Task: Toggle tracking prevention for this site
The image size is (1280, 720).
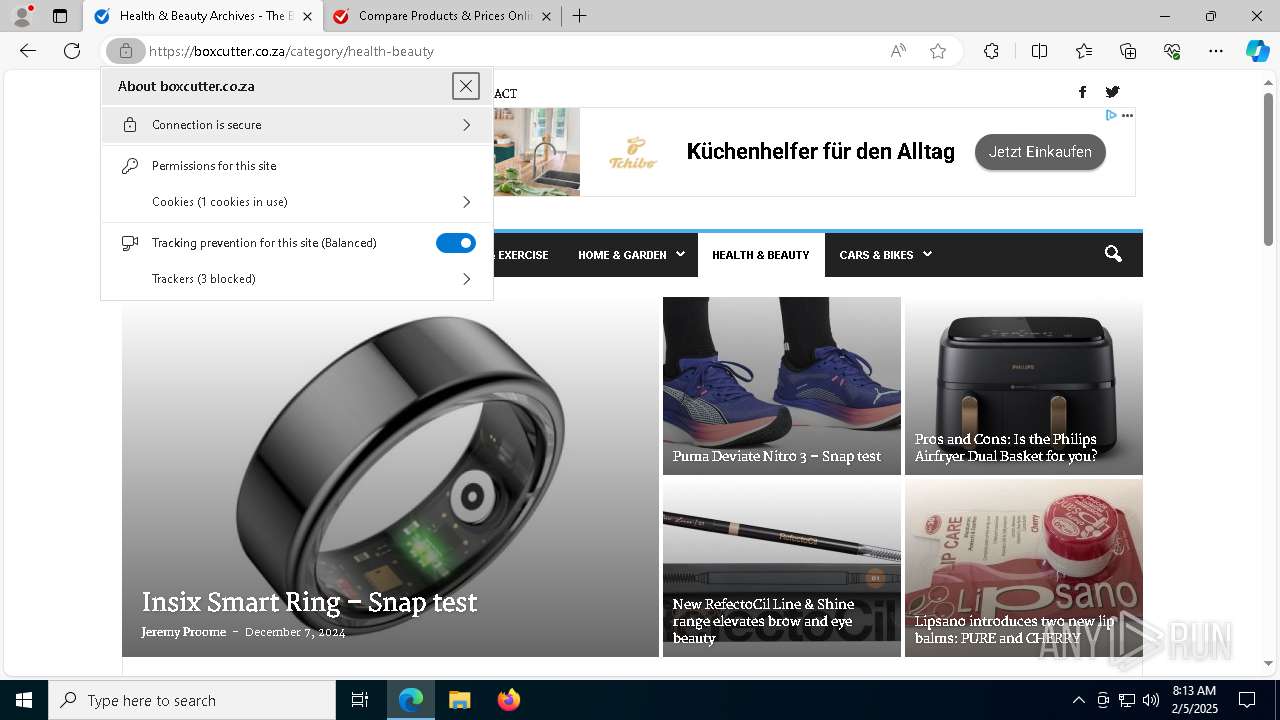Action: pyautogui.click(x=456, y=243)
